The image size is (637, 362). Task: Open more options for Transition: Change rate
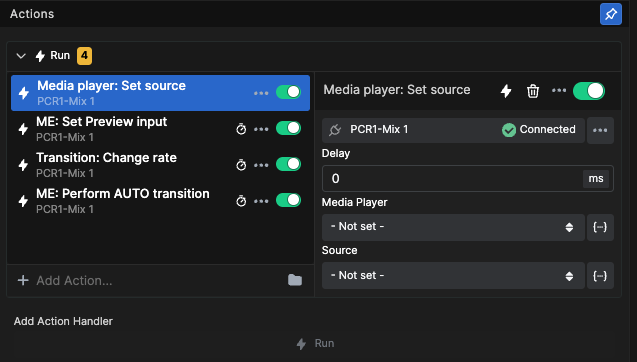[261, 165]
